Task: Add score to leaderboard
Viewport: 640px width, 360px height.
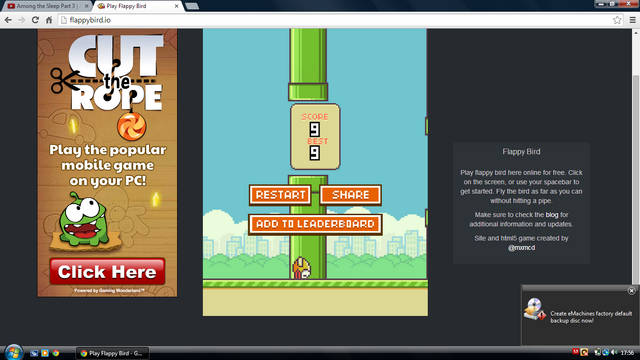Action: coord(315,224)
